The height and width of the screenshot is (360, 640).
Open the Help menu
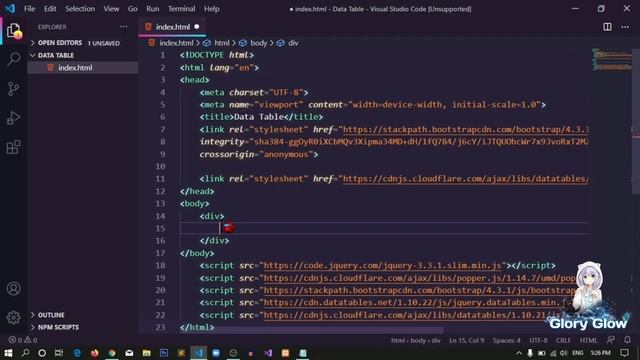point(211,9)
